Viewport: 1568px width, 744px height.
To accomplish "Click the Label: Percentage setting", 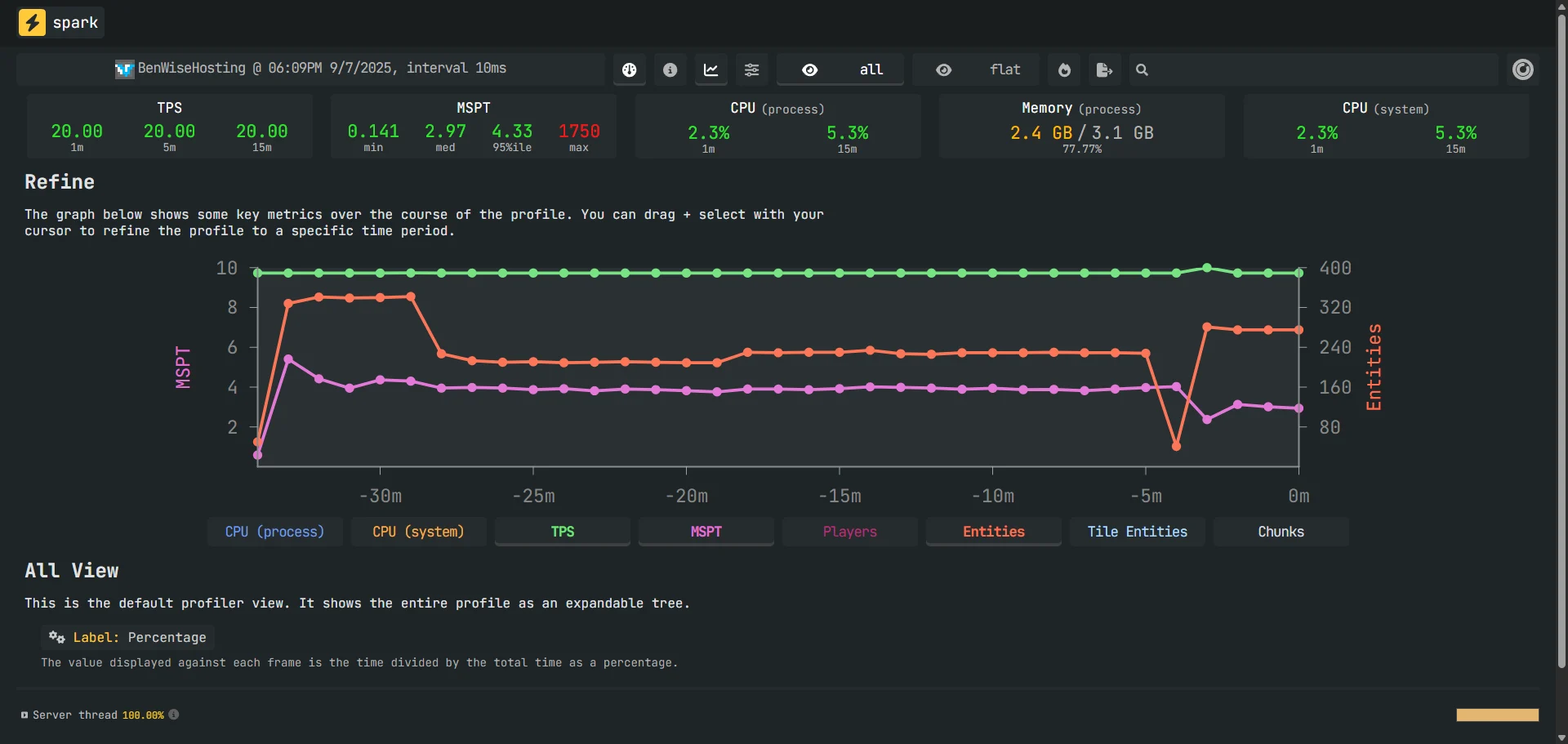I will 127,637.
